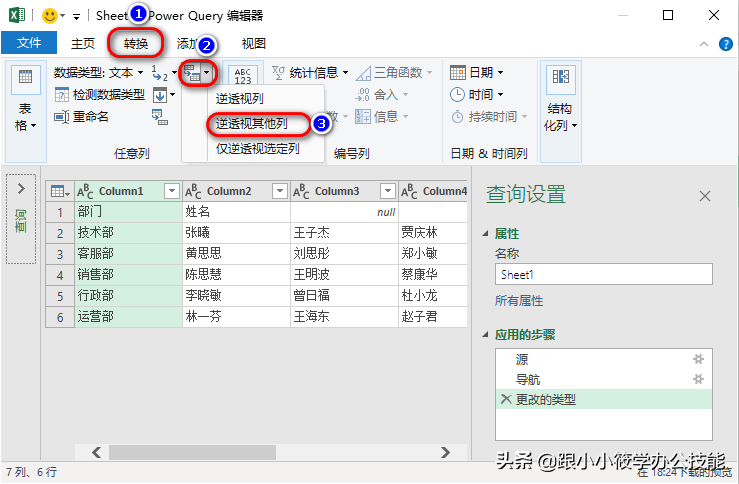Select cell 运营部

tap(128, 316)
